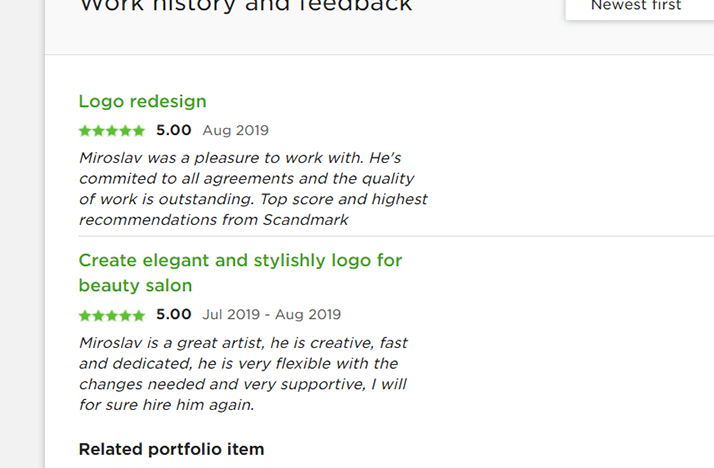The width and height of the screenshot is (714, 468).
Task: Open the beauty salon logo job link
Action: point(240,273)
